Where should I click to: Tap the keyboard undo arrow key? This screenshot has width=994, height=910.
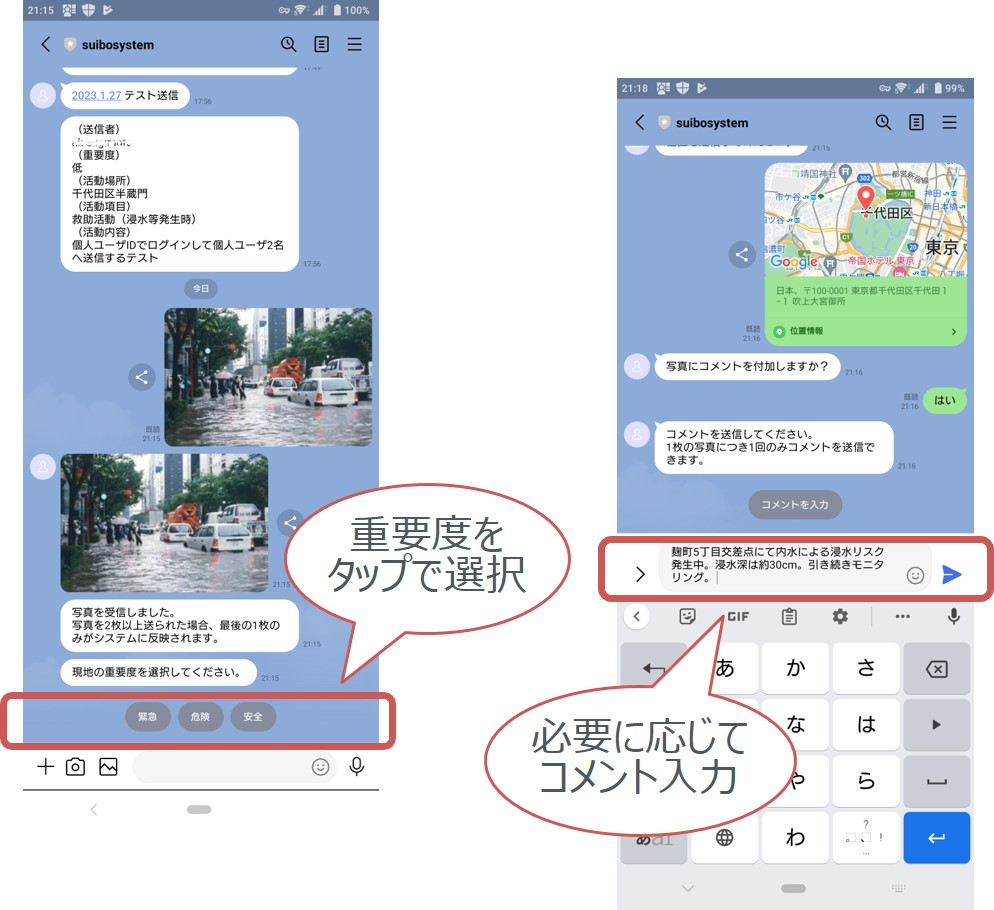pos(654,668)
